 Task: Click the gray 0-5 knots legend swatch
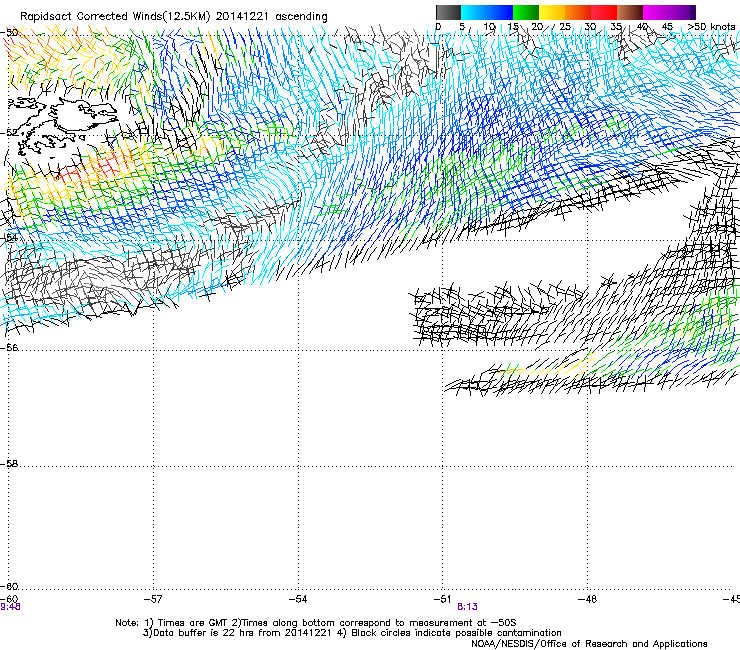tap(448, 12)
